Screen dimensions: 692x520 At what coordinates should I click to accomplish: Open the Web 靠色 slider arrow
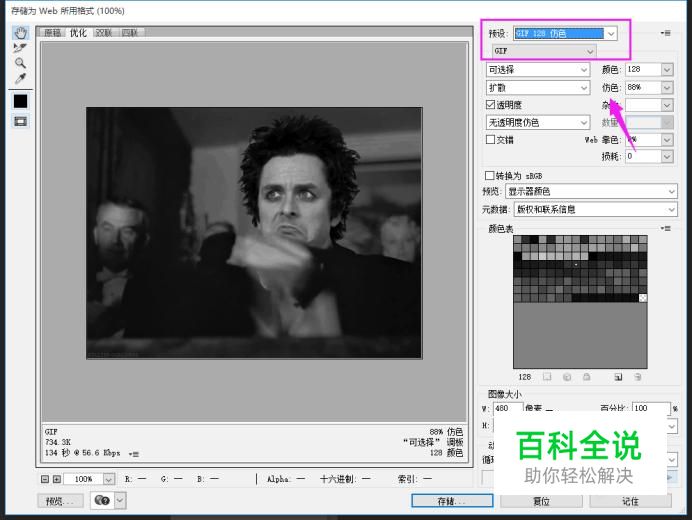(x=667, y=140)
